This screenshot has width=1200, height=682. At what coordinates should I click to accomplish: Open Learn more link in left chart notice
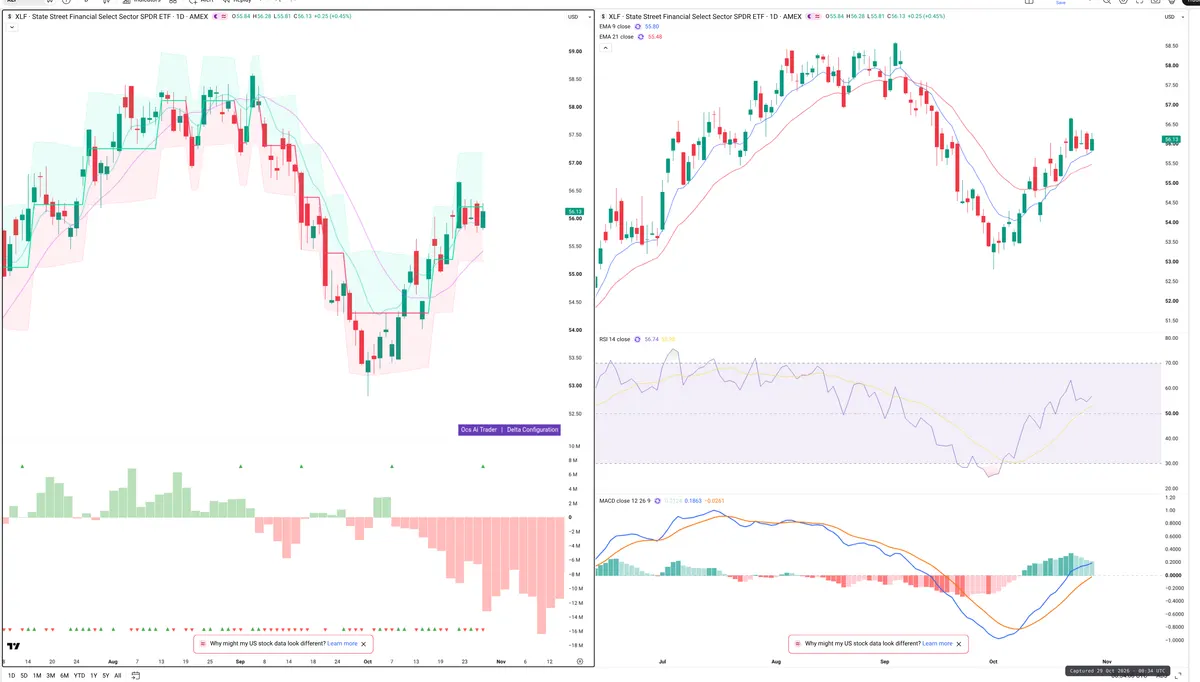342,644
